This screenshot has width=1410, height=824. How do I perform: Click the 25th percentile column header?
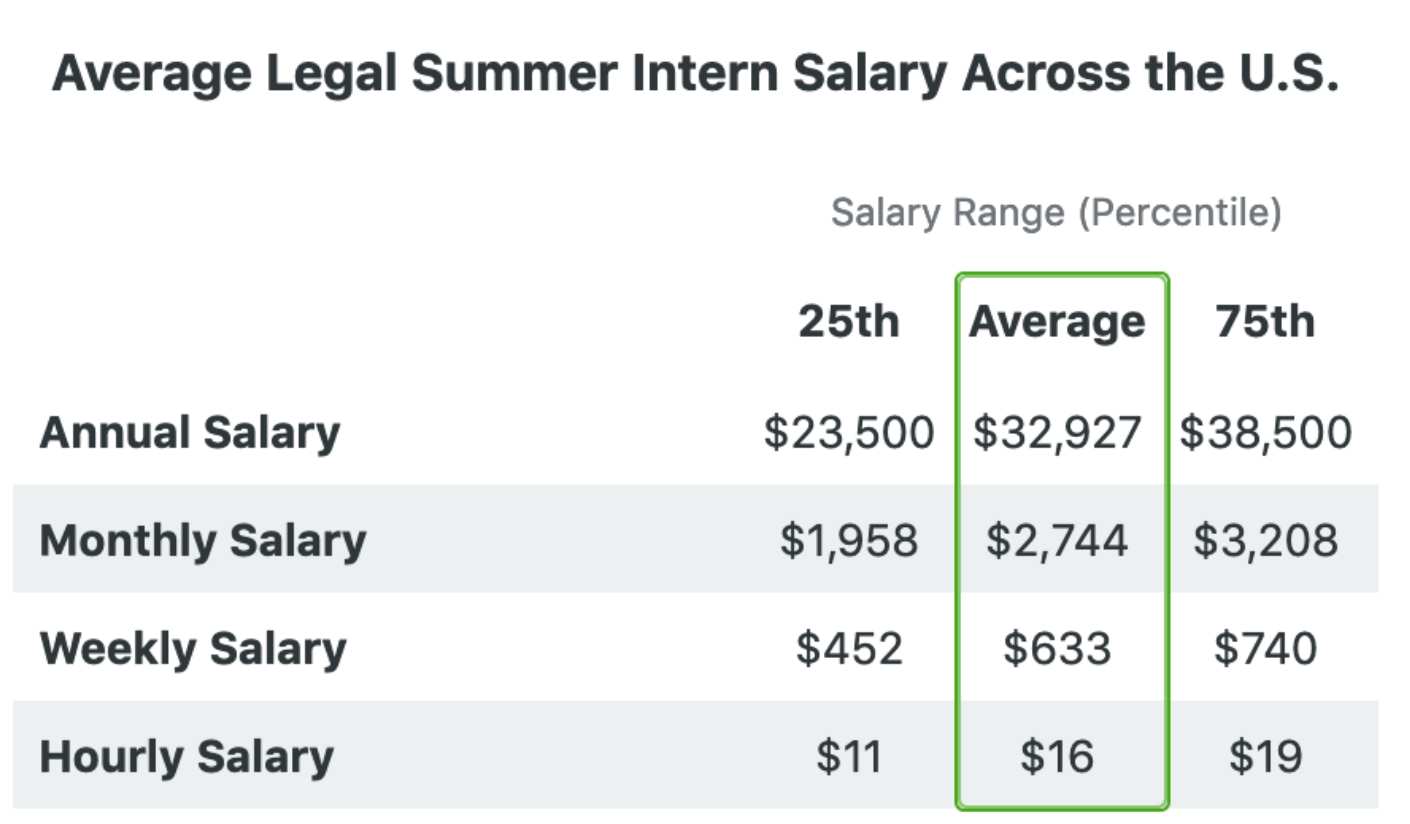tap(848, 321)
